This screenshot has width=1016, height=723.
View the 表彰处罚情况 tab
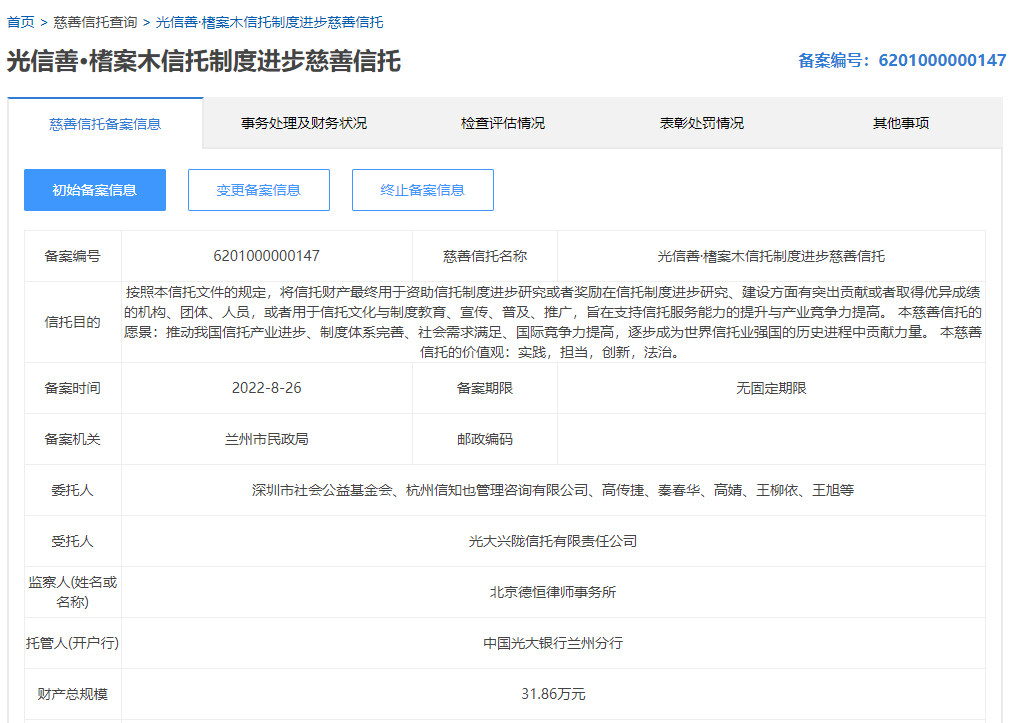[x=701, y=124]
